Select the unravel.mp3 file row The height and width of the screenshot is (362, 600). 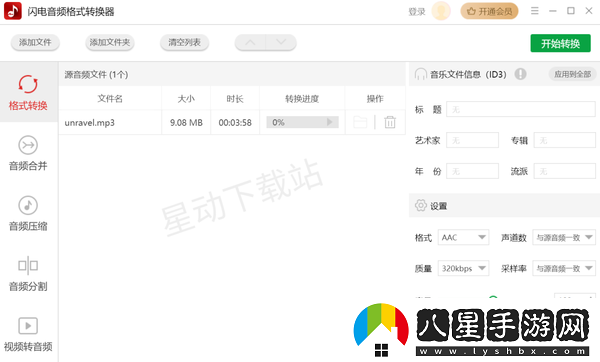coord(232,122)
